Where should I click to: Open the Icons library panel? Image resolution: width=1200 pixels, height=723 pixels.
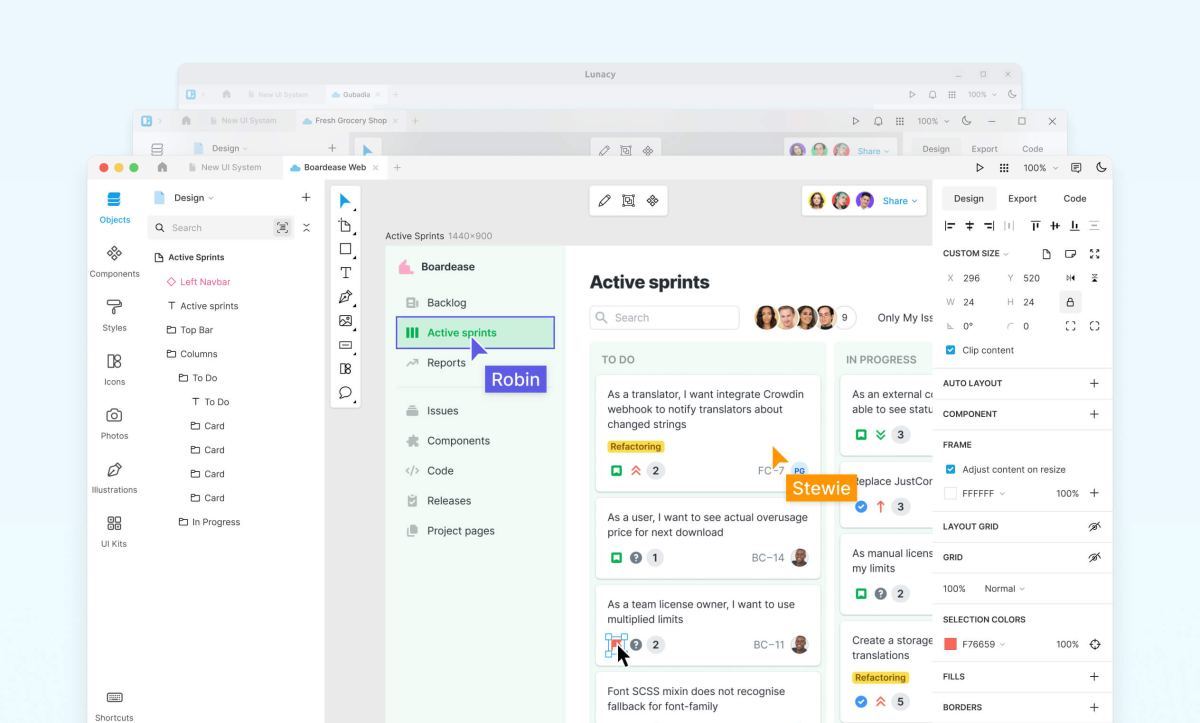(114, 369)
